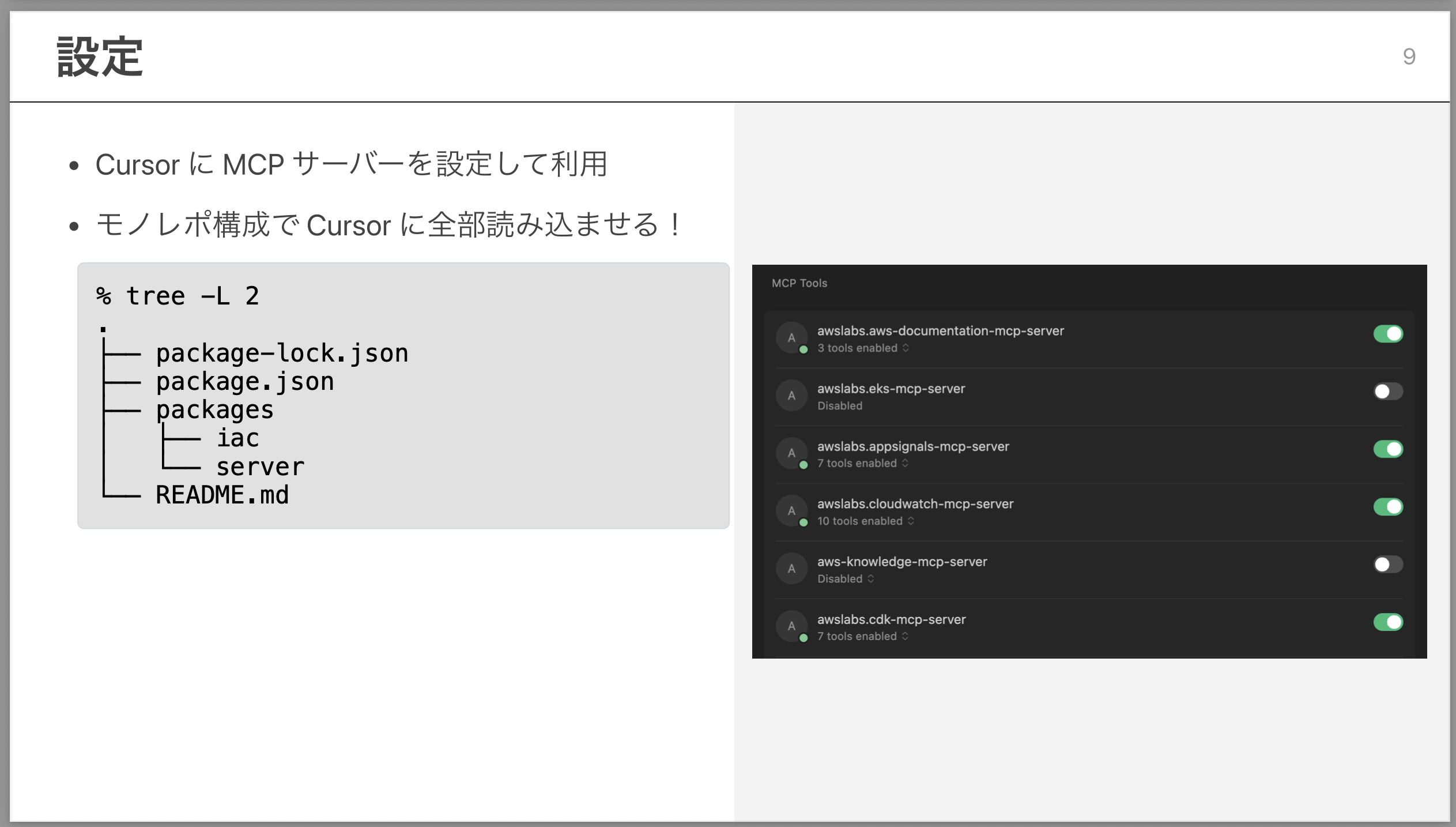Enable the aws-knowledge-mcp-server toggle

pyautogui.click(x=1388, y=564)
